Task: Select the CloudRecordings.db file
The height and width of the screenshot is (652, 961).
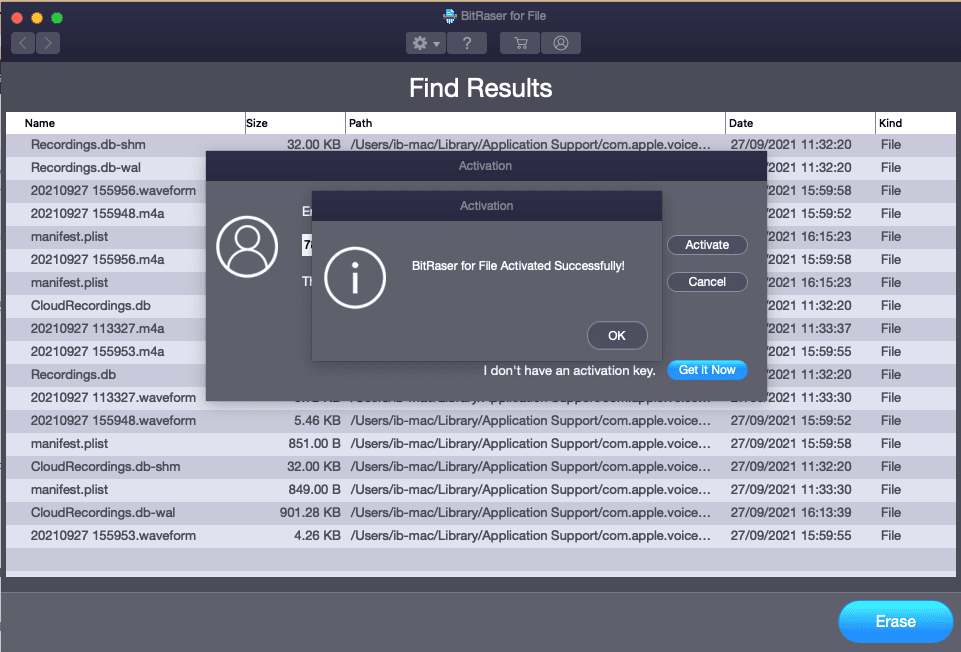Action: pyautogui.click(x=91, y=305)
